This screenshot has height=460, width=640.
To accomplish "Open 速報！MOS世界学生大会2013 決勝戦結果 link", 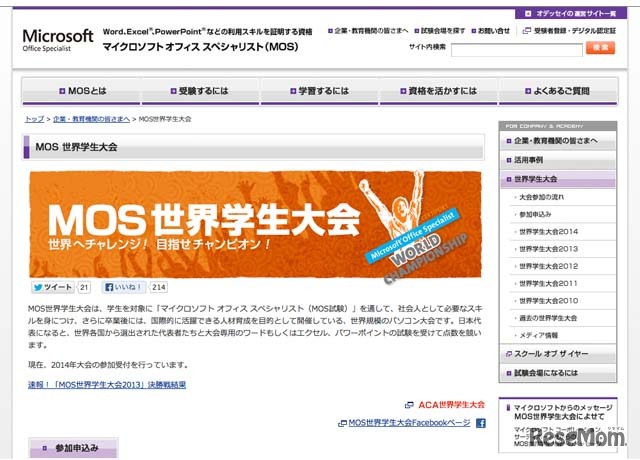I will [107, 385].
